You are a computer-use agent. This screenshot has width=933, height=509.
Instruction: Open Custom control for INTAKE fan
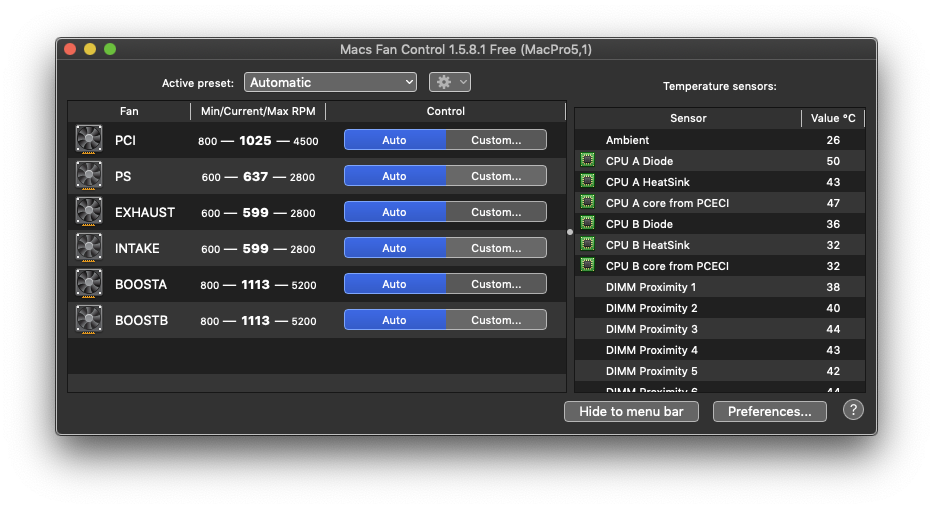496,248
